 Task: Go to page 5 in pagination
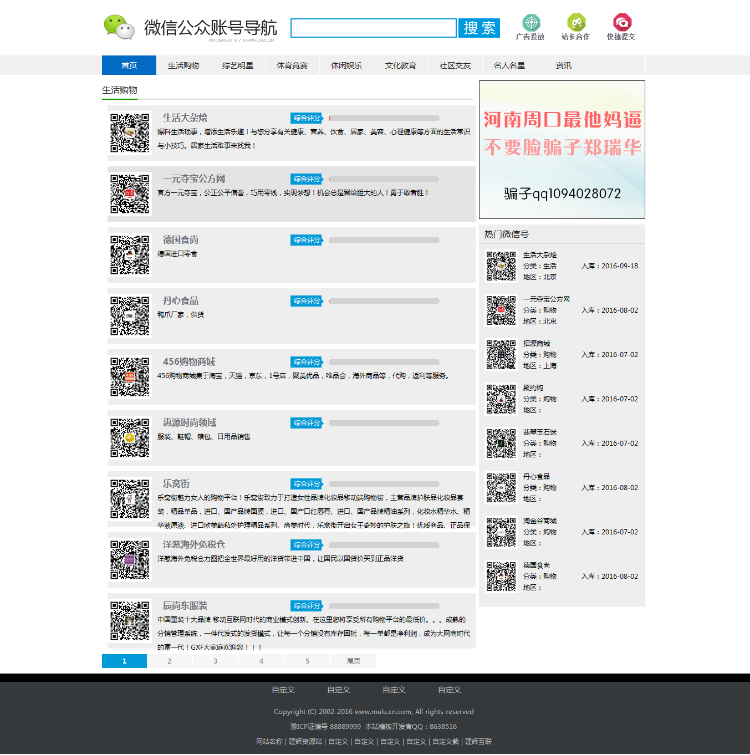click(x=307, y=661)
